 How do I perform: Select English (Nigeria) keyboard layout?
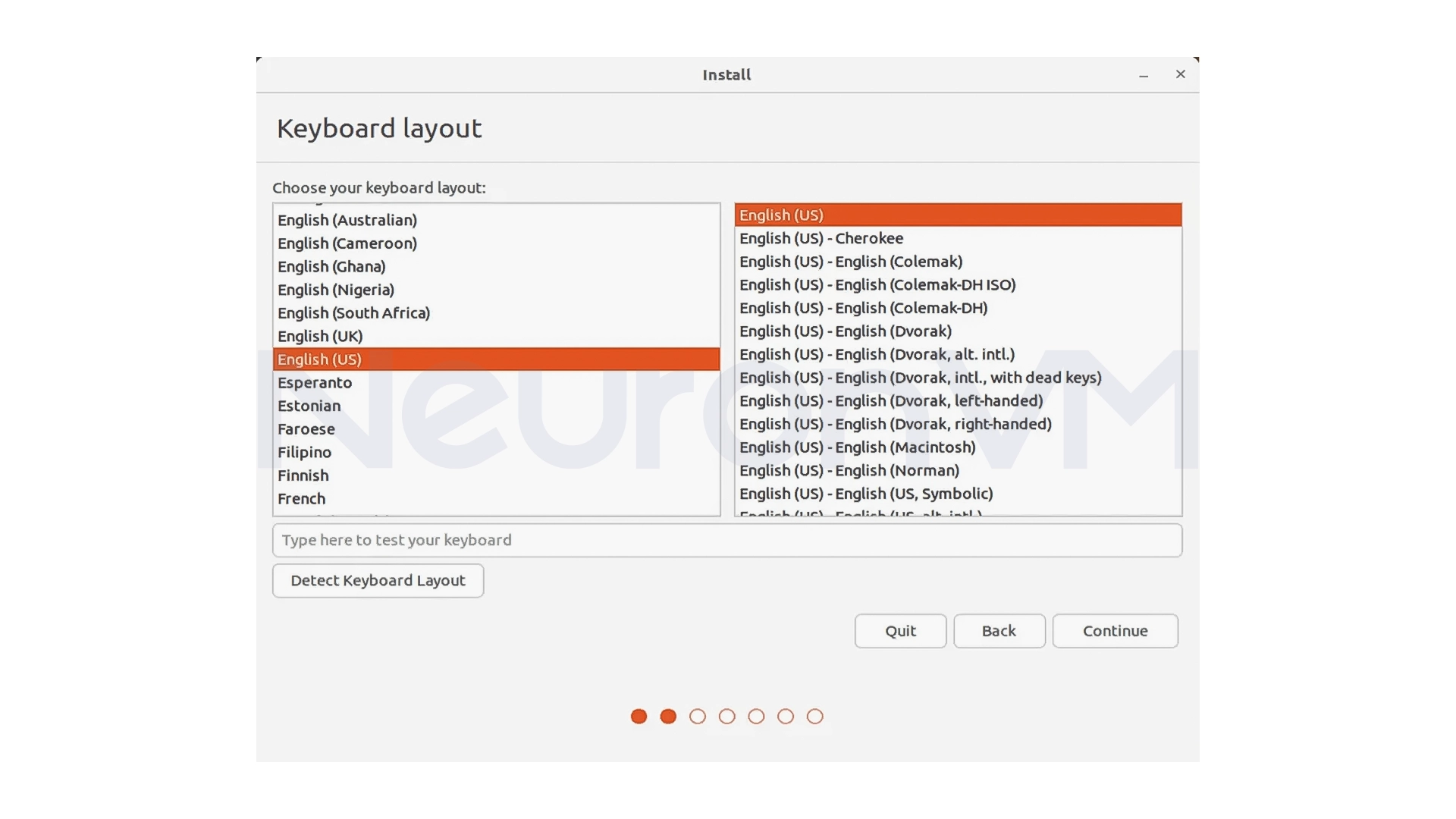pyautogui.click(x=336, y=289)
